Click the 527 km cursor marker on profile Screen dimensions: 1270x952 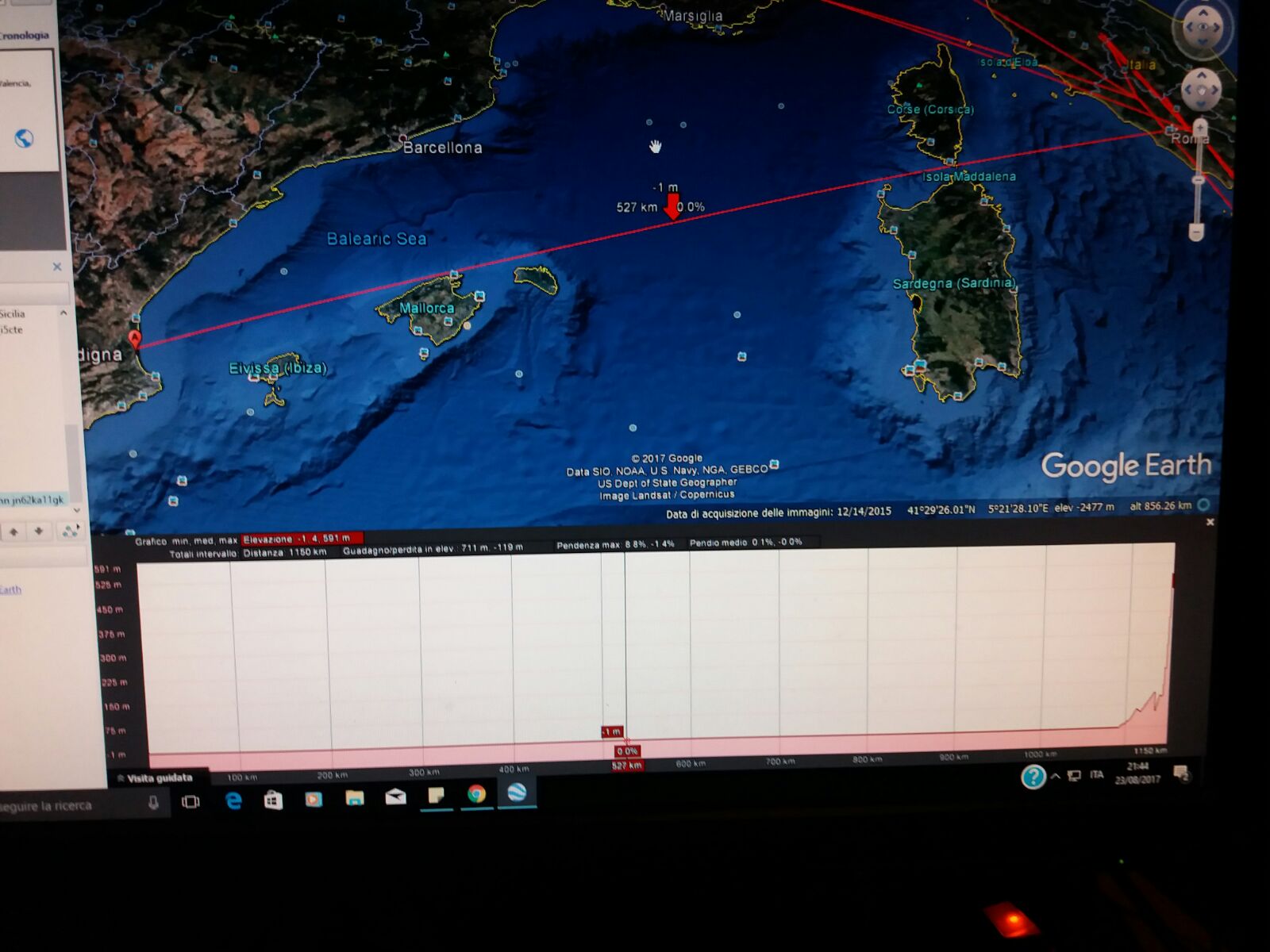point(626,766)
